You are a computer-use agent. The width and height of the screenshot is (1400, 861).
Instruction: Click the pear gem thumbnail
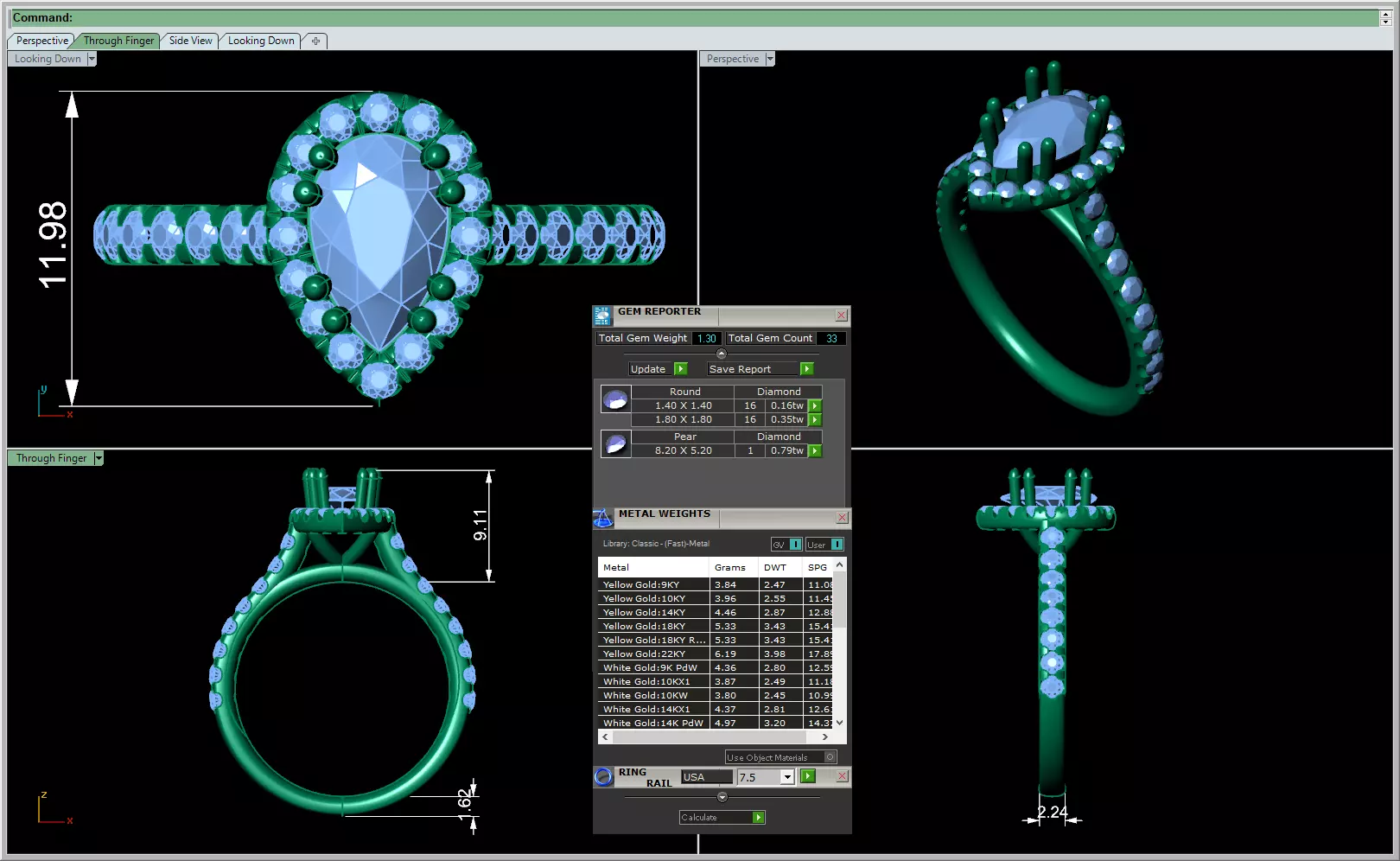[x=615, y=444]
